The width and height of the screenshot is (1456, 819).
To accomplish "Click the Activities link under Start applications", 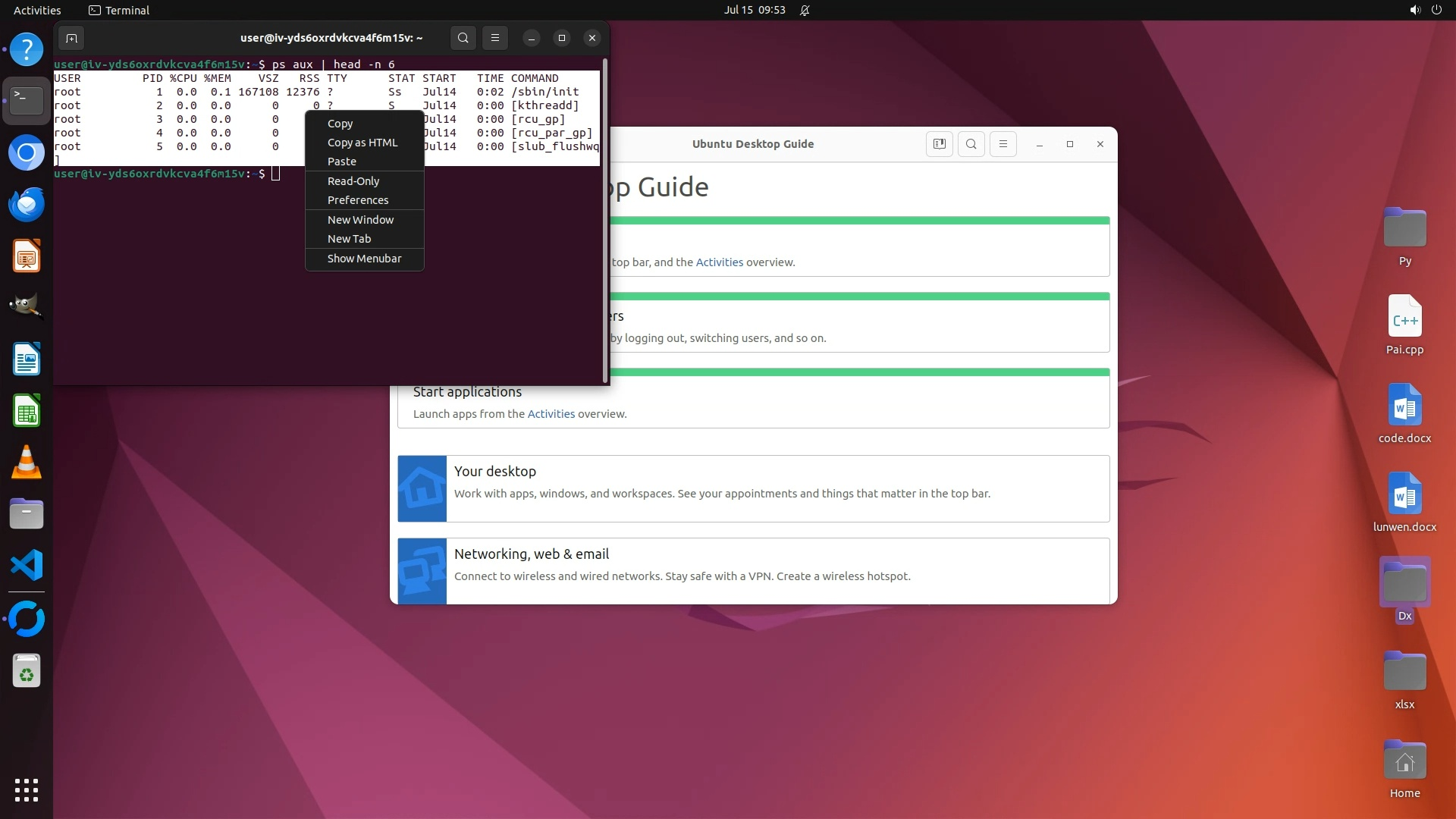I will pyautogui.click(x=551, y=414).
